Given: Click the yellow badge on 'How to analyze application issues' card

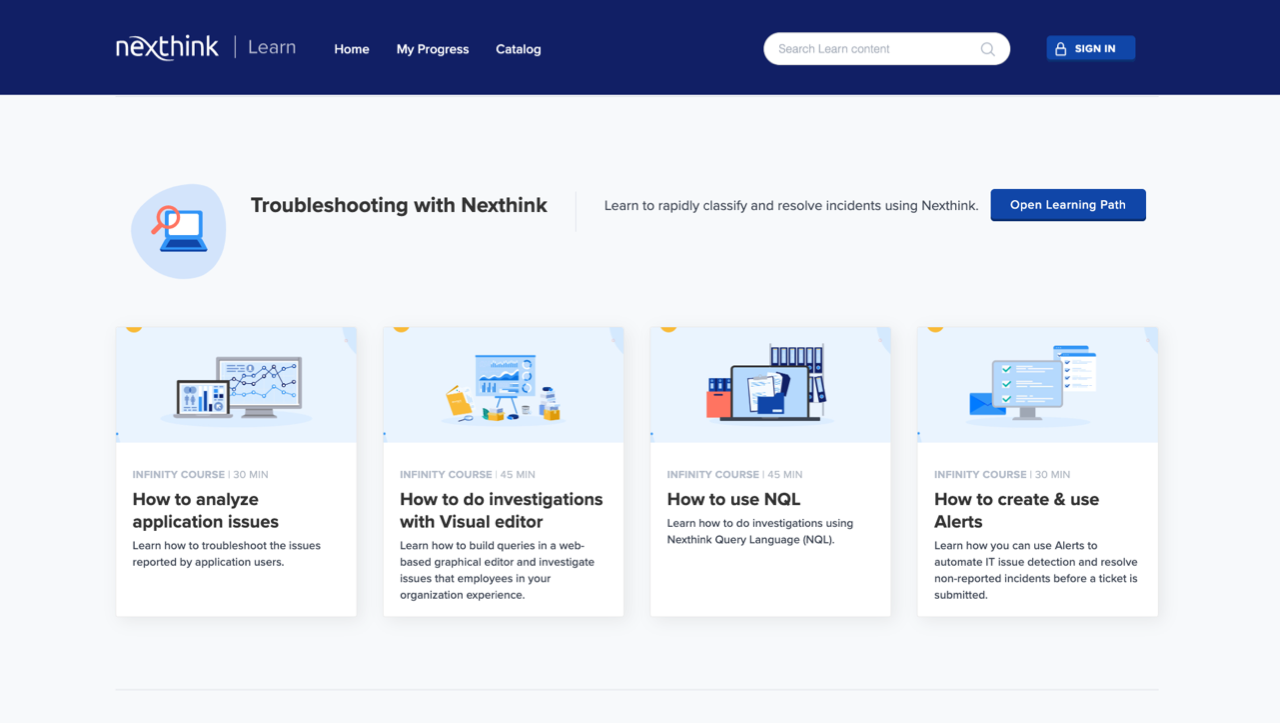Looking at the screenshot, I should coord(133,328).
